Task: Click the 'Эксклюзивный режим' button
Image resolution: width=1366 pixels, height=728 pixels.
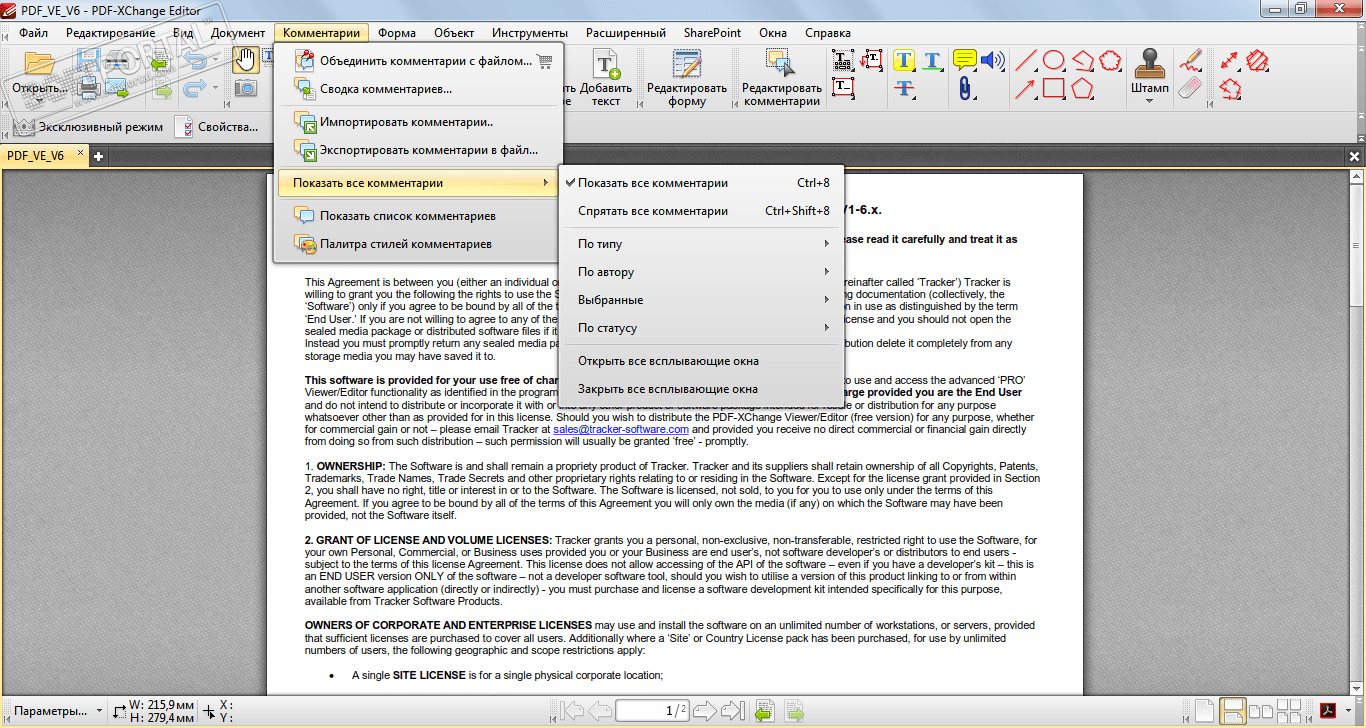Action: click(88, 127)
